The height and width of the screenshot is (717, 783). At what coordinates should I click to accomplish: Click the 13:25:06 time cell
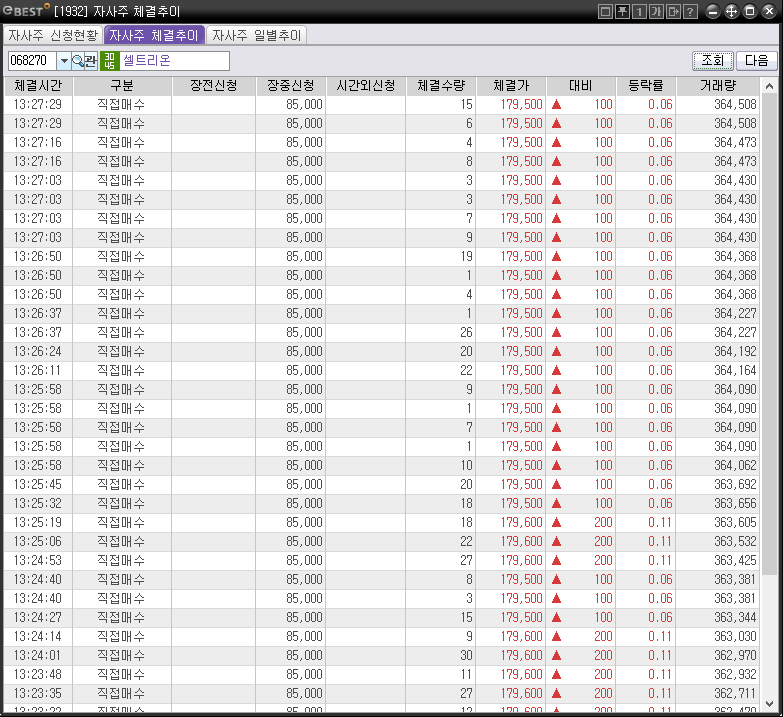[38, 541]
